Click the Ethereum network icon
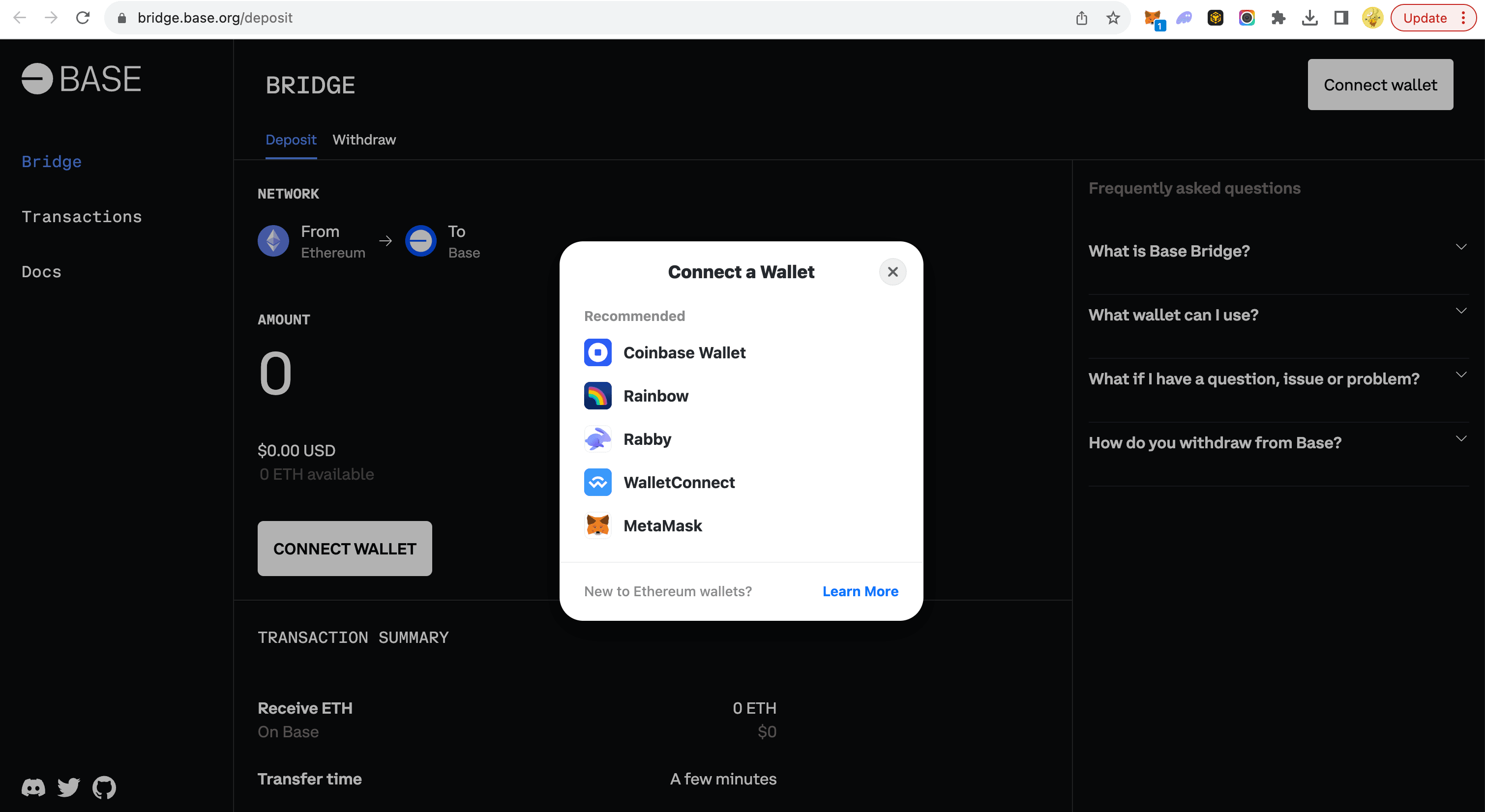1485x812 pixels. [x=274, y=242]
